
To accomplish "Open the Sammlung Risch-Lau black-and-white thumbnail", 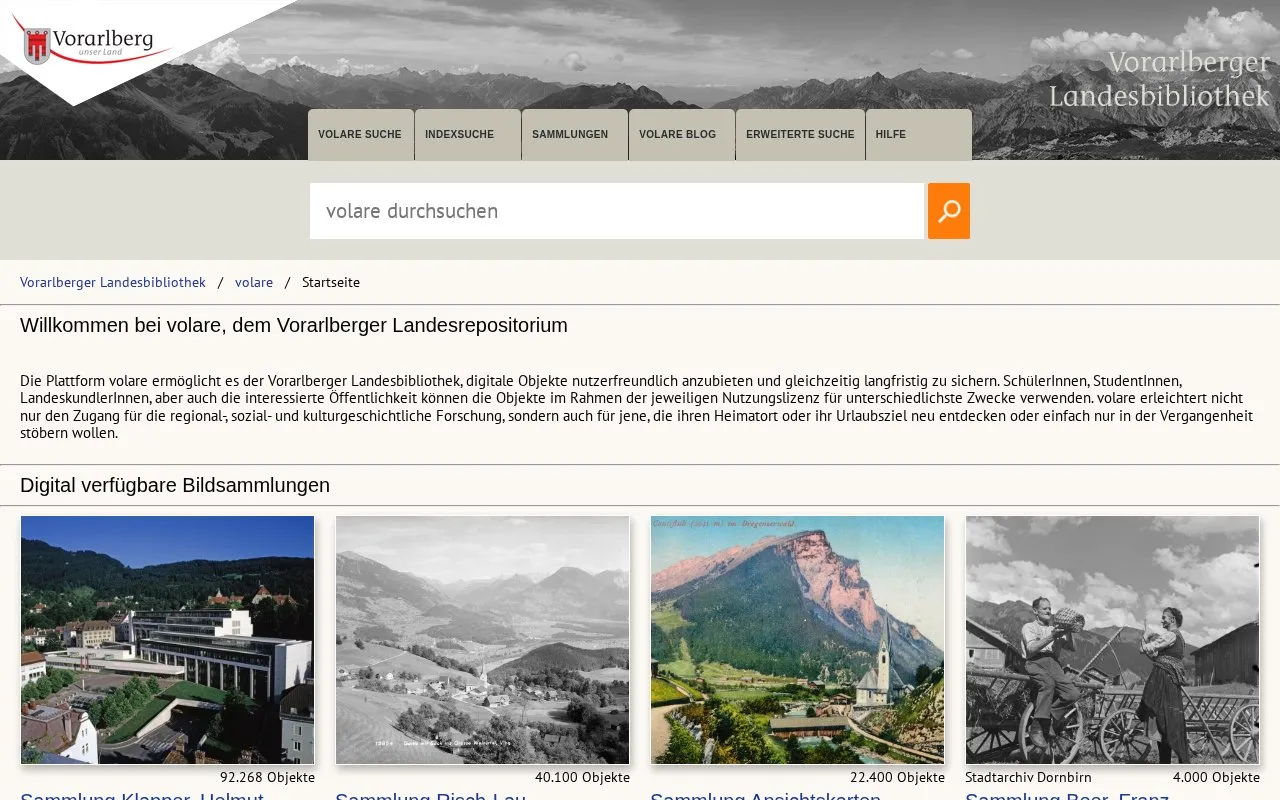I will pos(482,640).
